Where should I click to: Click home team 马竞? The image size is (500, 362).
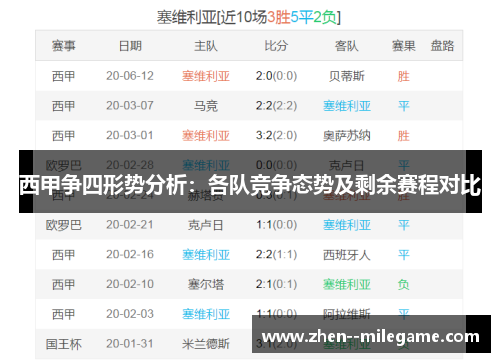206,106
